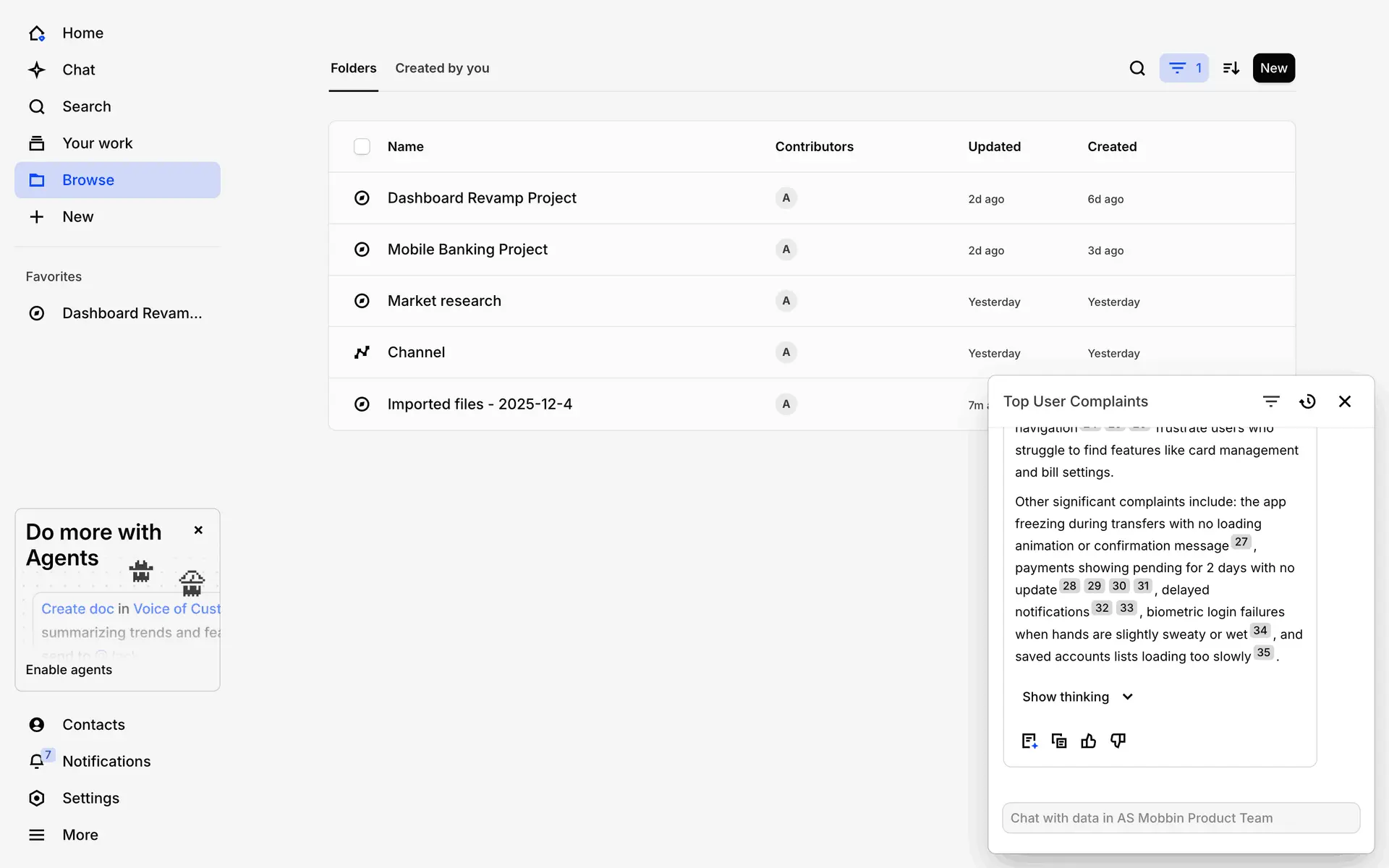Open the sort order icon

1231,68
